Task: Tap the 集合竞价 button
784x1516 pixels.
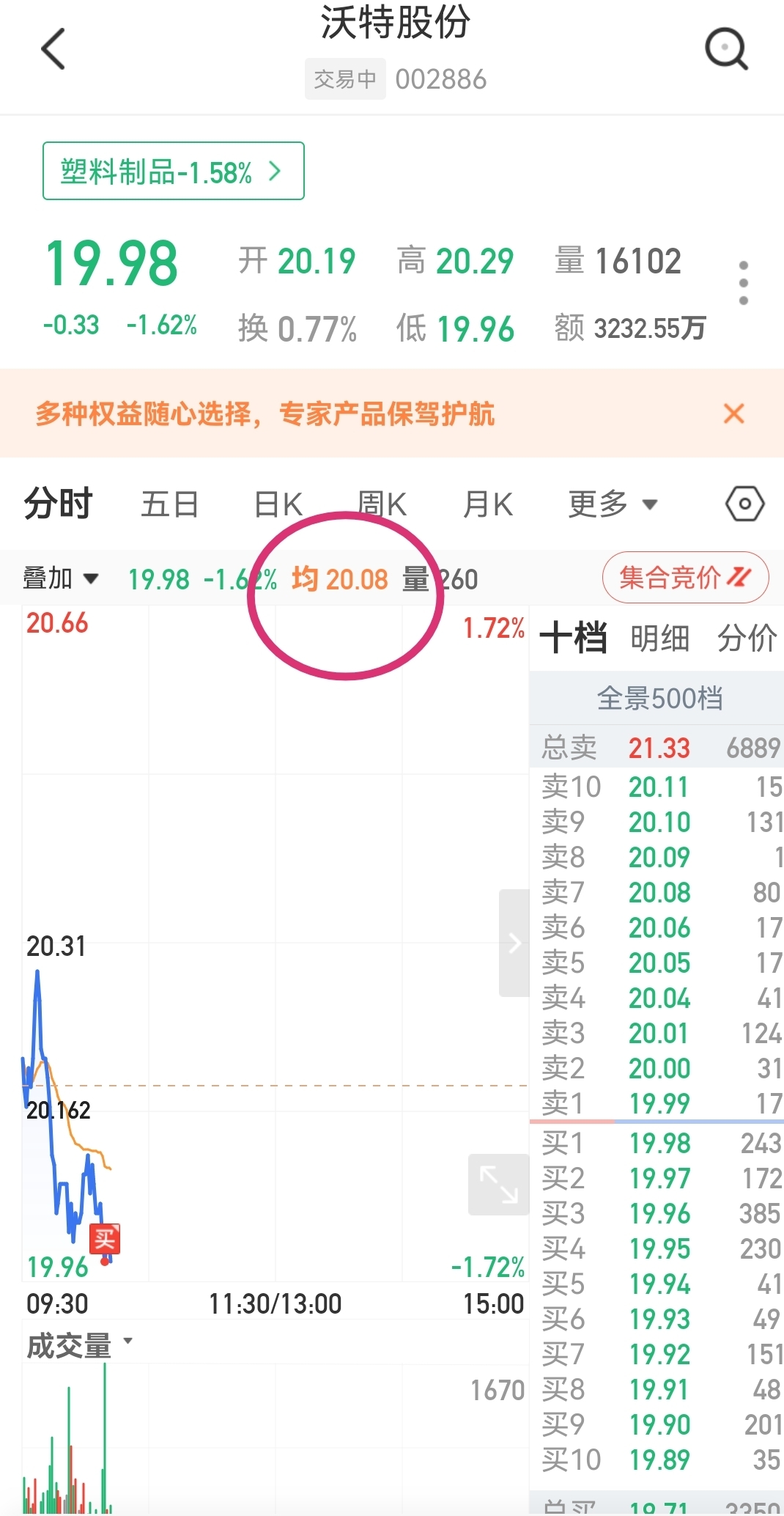Action: [685, 578]
